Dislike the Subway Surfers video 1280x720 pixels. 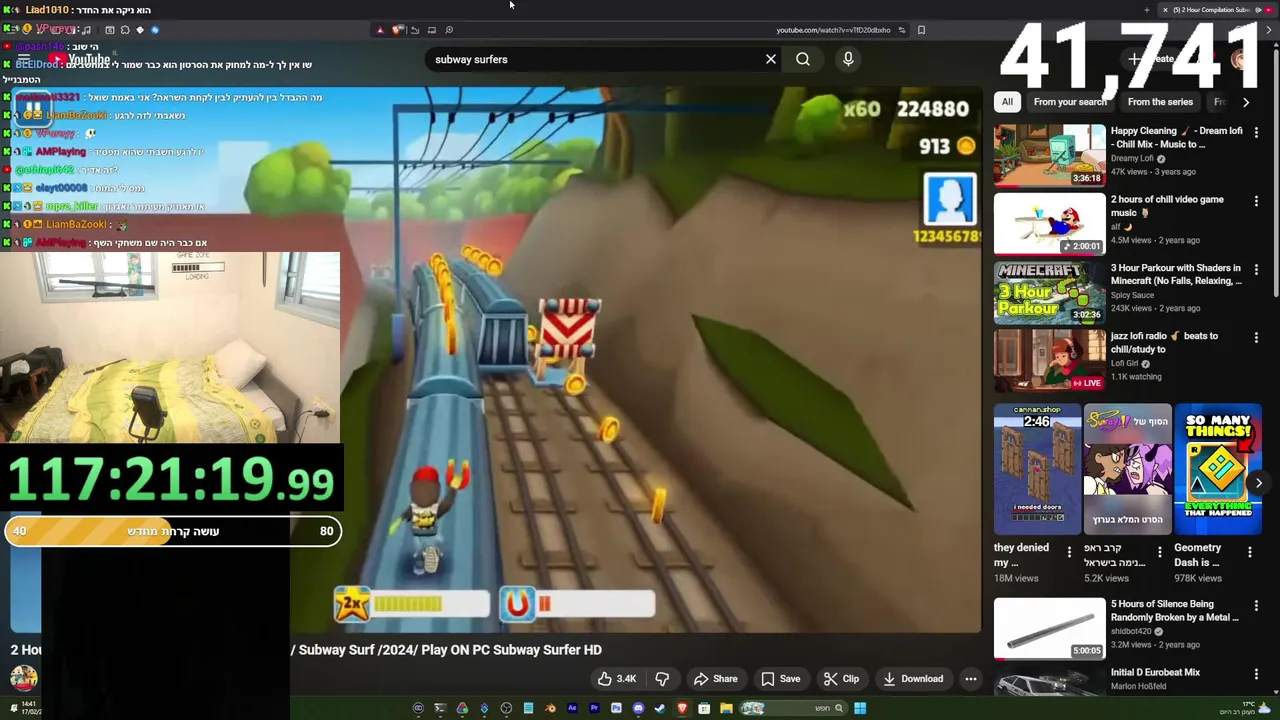pos(662,679)
